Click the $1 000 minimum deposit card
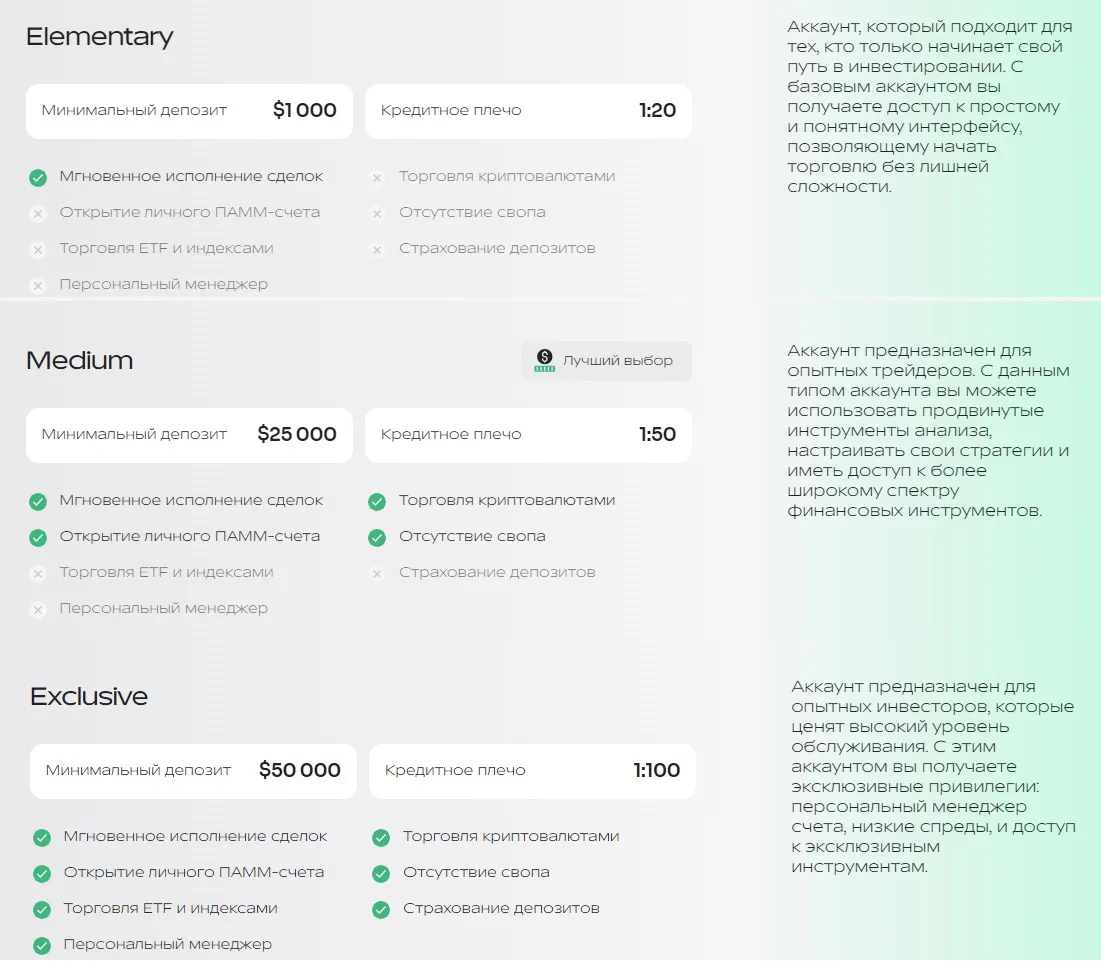The height and width of the screenshot is (965, 1101). click(190, 111)
